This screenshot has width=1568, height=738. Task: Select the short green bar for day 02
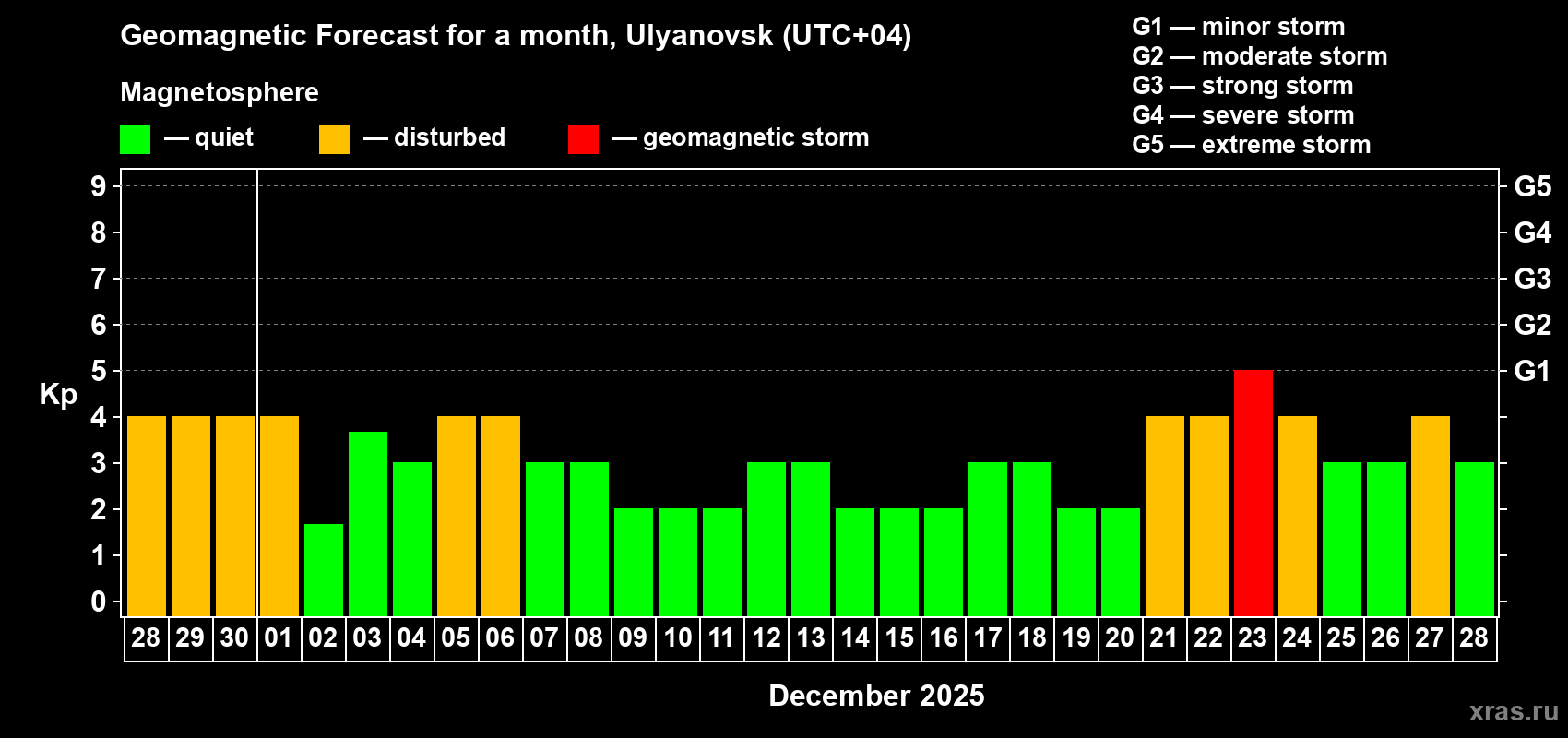click(x=323, y=570)
